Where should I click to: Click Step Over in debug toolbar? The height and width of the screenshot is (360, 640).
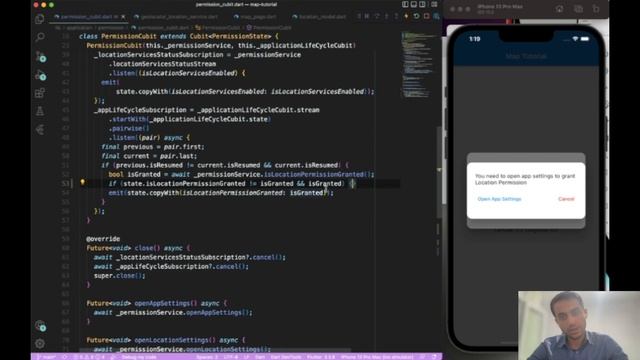click(x=376, y=16)
